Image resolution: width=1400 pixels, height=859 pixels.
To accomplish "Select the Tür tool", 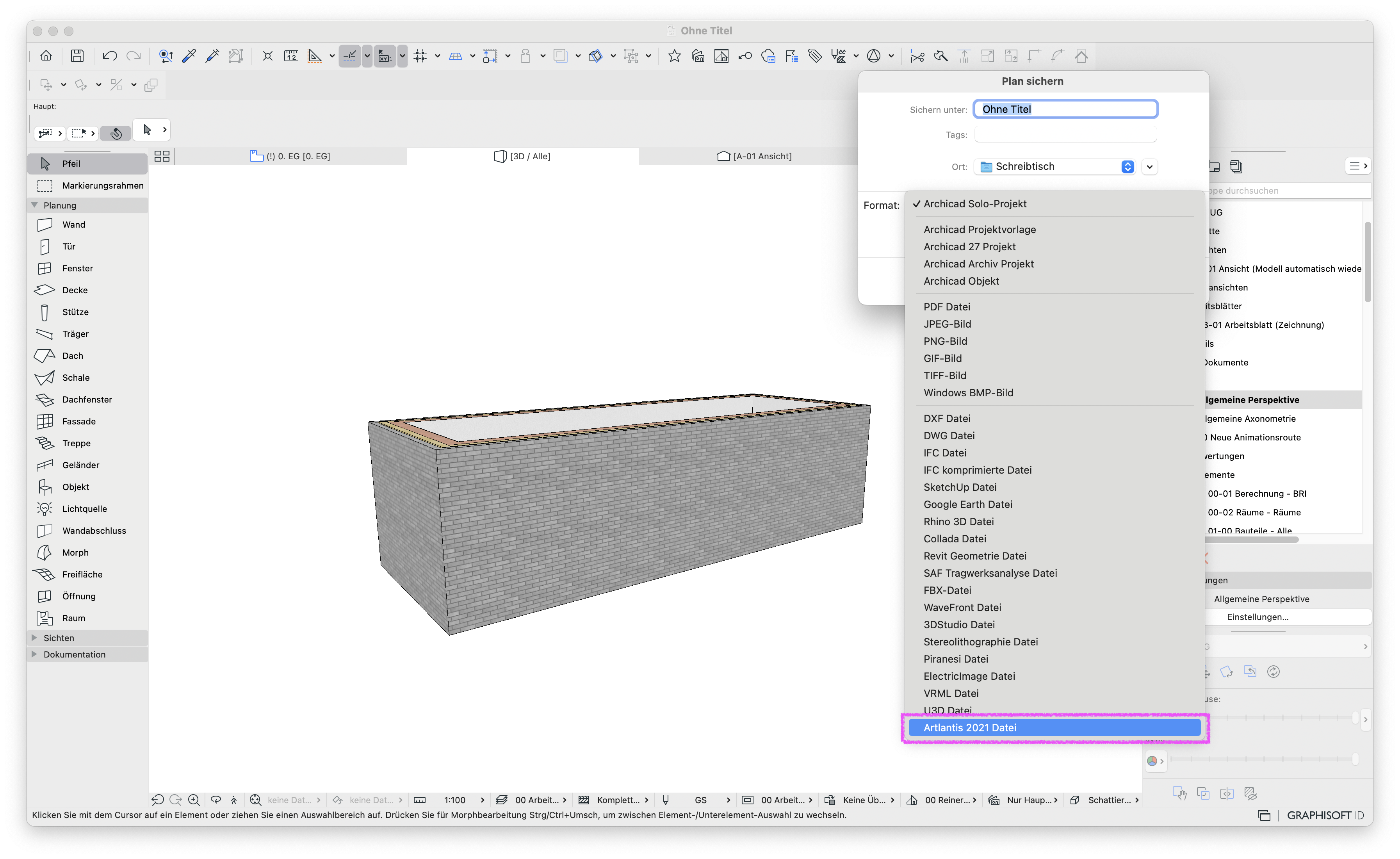I will (88, 246).
